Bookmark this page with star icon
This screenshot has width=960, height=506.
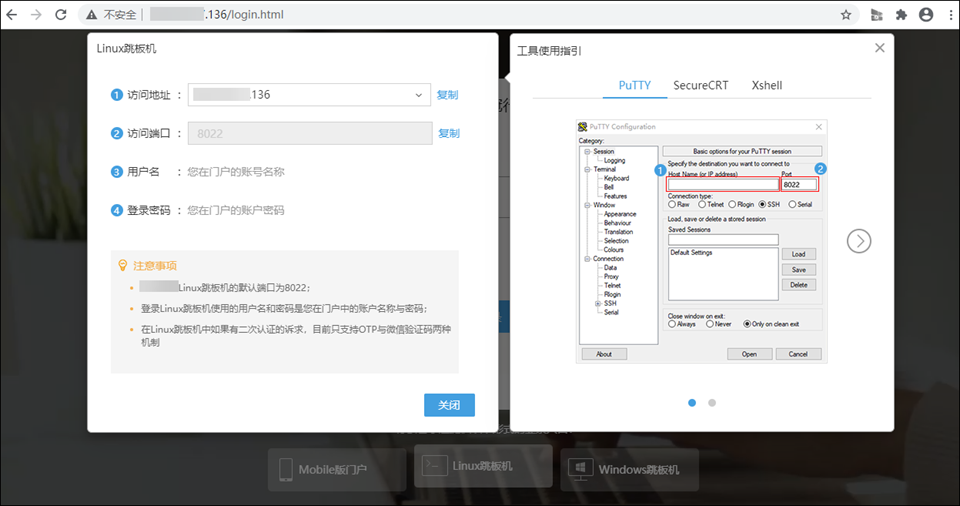click(846, 15)
